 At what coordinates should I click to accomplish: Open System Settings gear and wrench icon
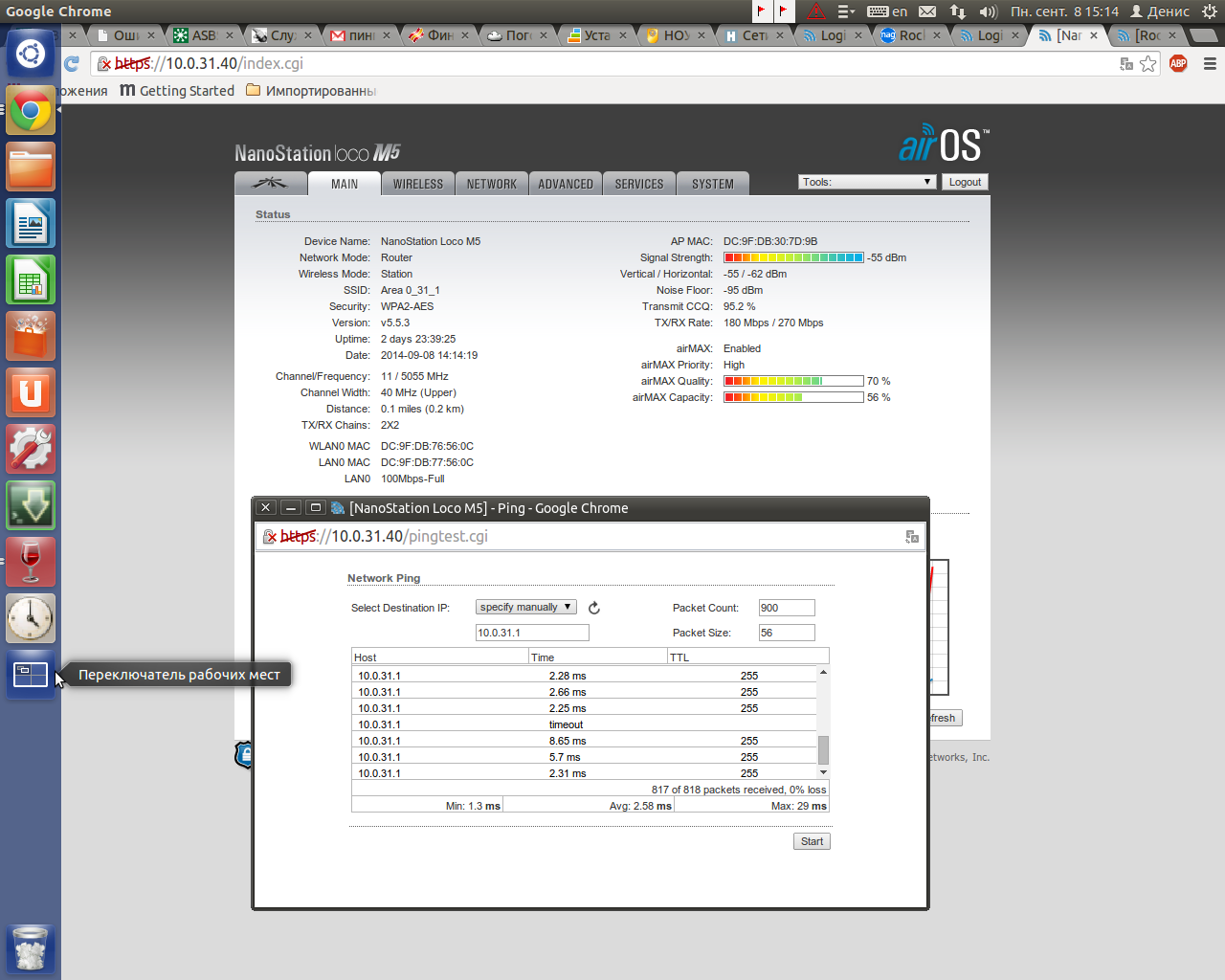[31, 450]
